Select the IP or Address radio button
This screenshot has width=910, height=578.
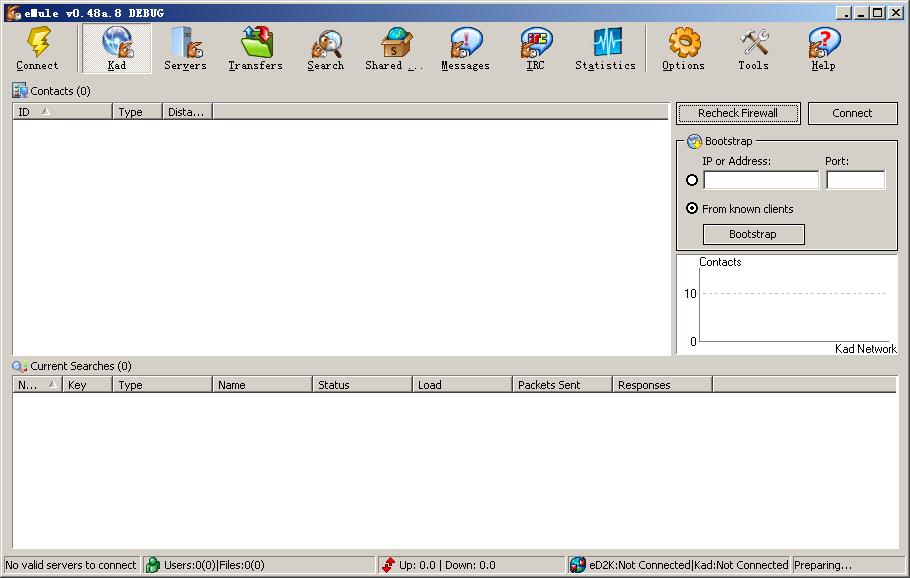[x=692, y=180]
